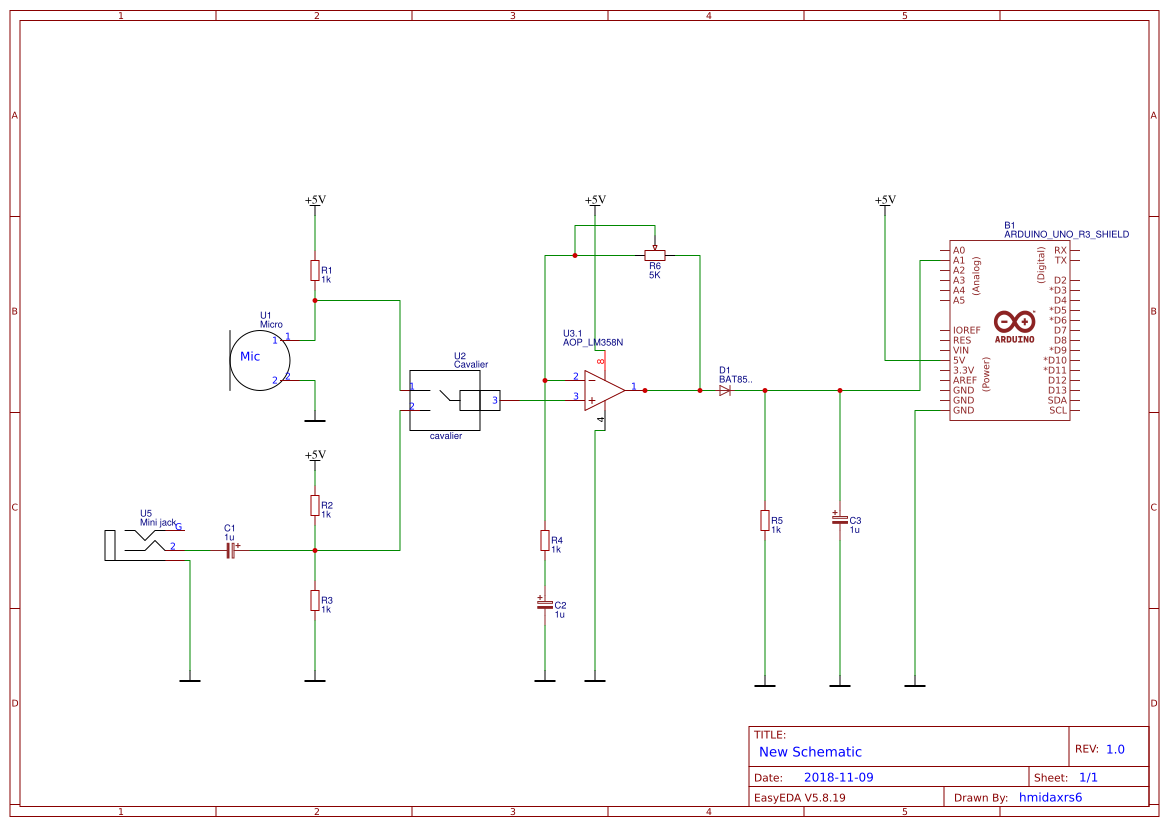The height and width of the screenshot is (827, 1169).
Task: Select capacitor symbol C3
Action: pyautogui.click(x=840, y=520)
